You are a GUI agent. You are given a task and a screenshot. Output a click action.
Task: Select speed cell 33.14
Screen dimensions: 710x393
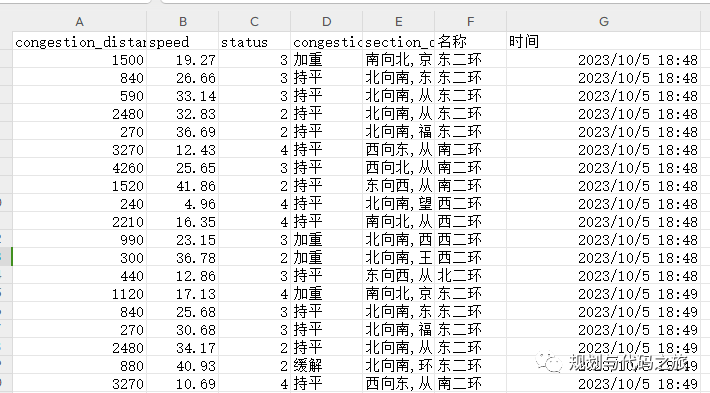182,96
